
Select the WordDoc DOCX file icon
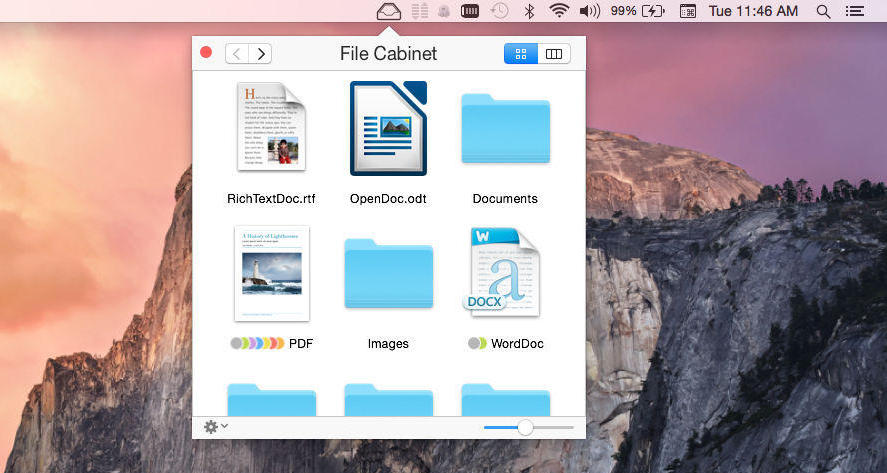502,272
